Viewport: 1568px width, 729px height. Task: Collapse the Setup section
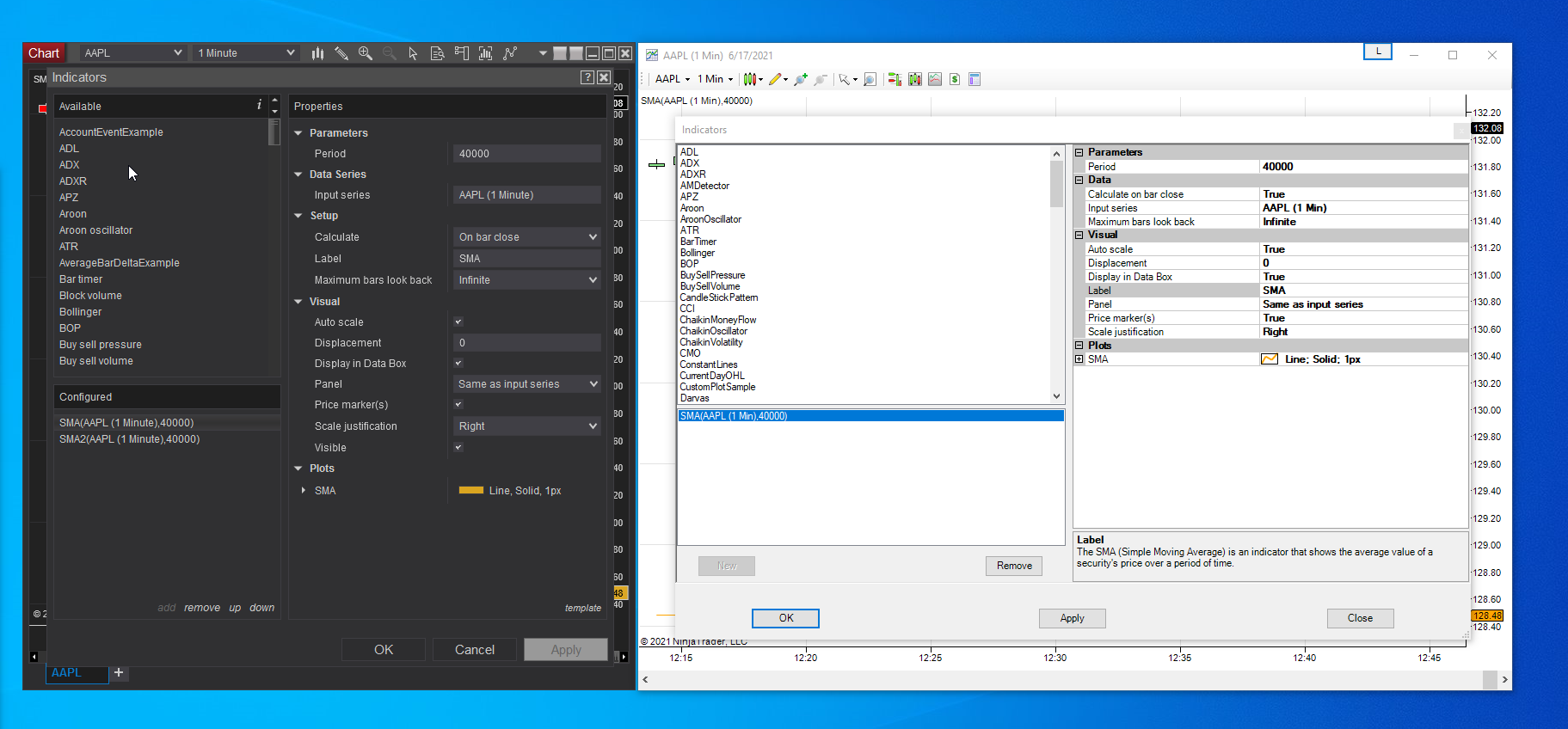pos(298,216)
